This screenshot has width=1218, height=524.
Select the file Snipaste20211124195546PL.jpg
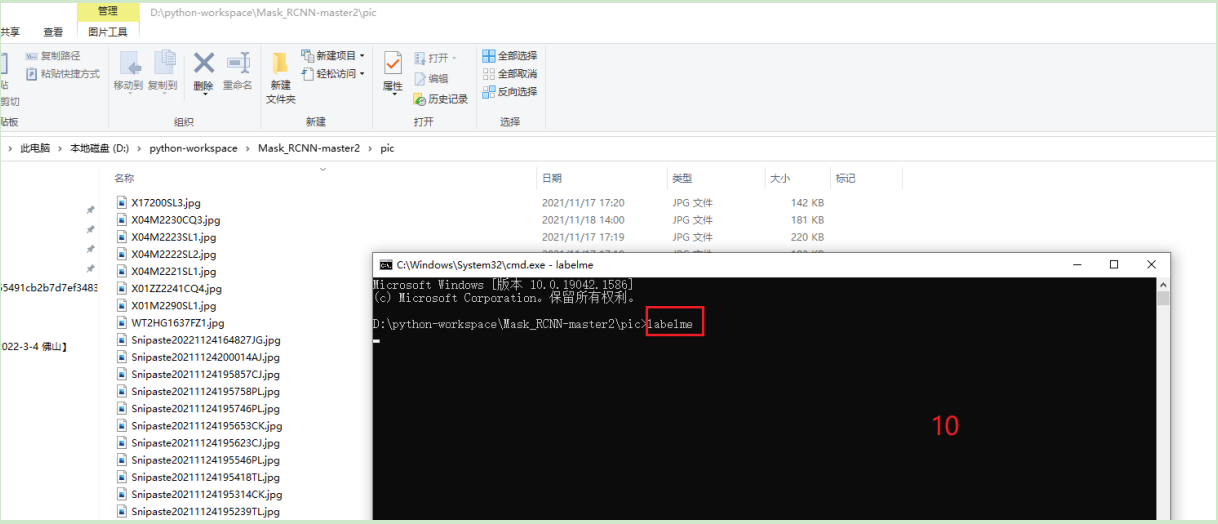[205, 460]
